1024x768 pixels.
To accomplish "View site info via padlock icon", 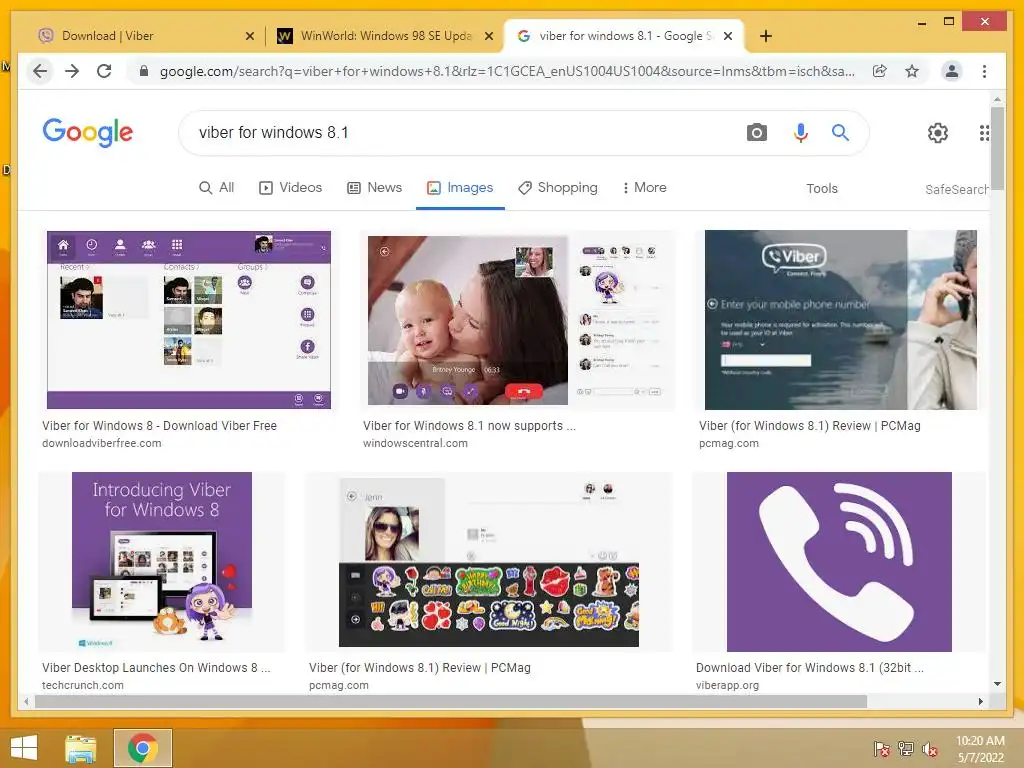I will [x=144, y=71].
